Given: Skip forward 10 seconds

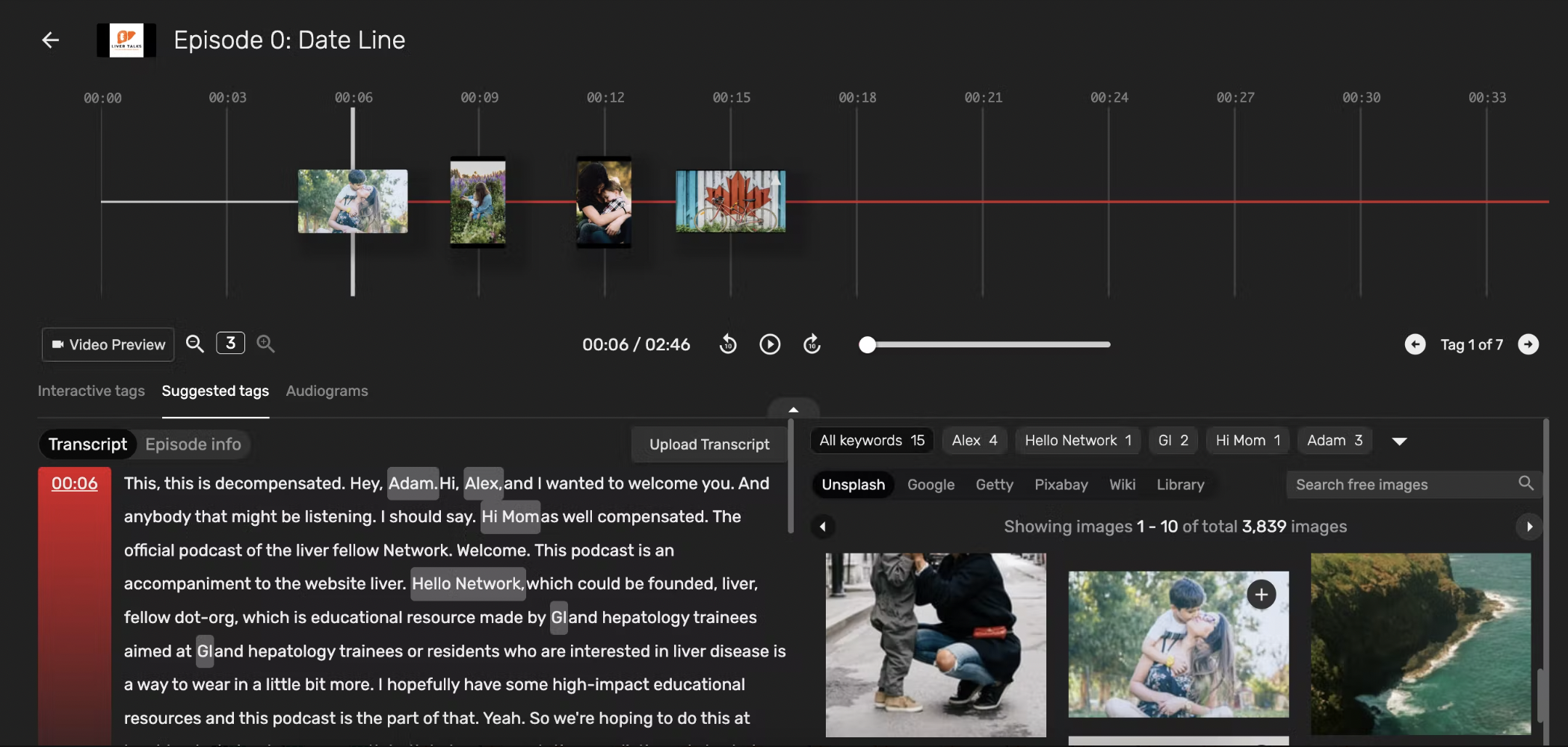Looking at the screenshot, I should tap(812, 344).
